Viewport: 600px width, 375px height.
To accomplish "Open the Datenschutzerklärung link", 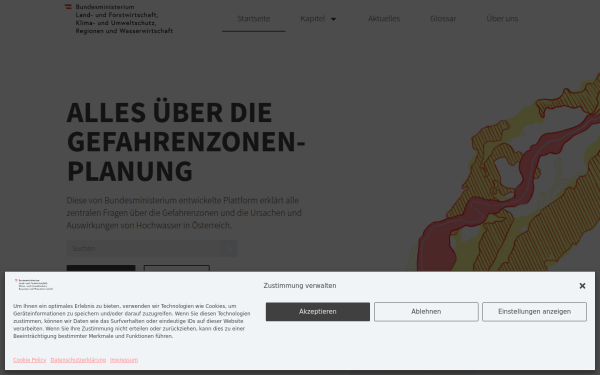I will 78,360.
